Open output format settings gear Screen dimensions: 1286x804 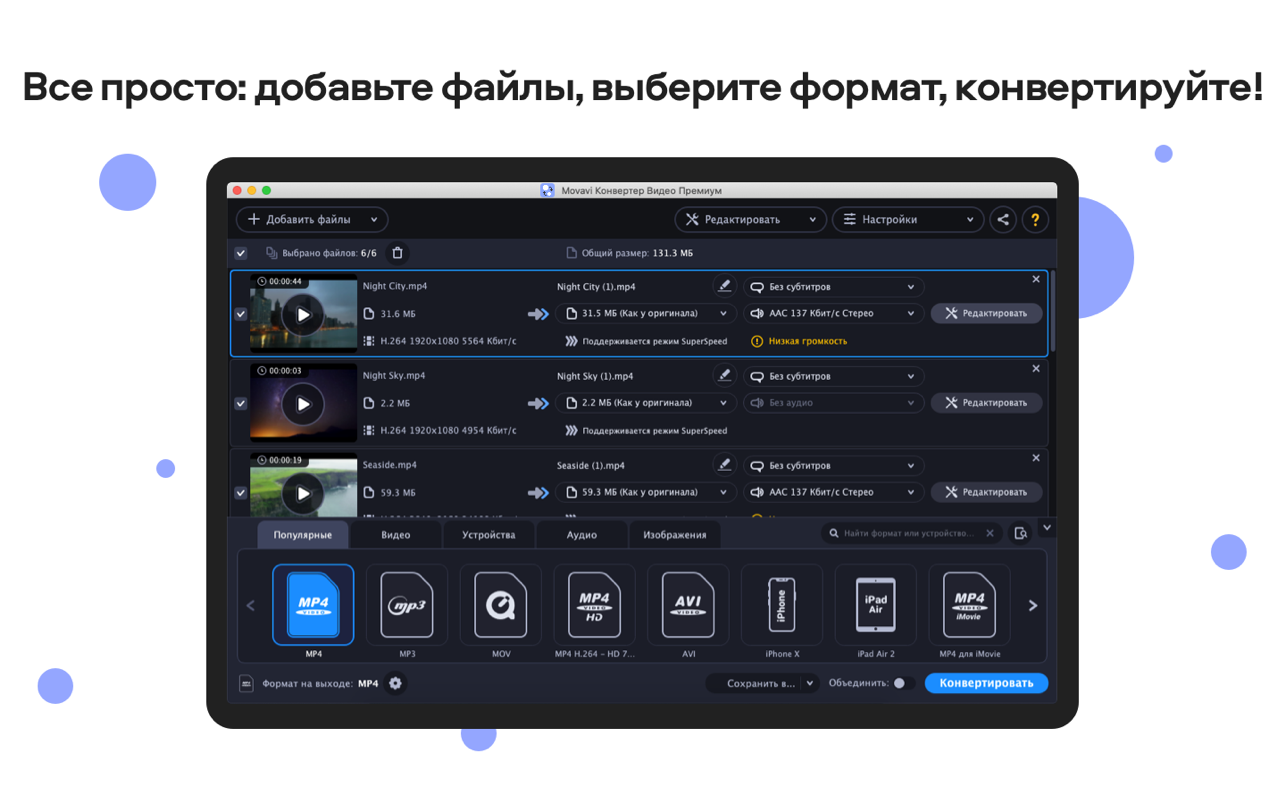[395, 683]
